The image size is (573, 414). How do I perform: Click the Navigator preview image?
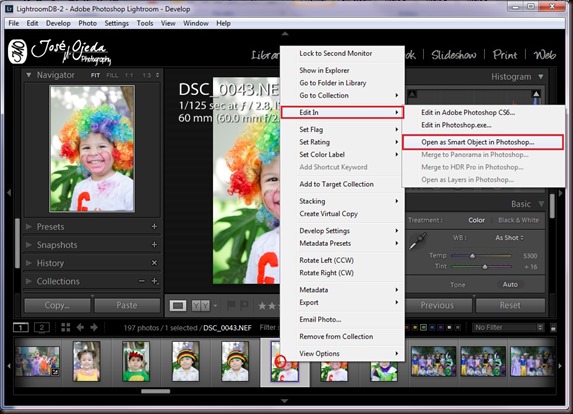pos(92,149)
